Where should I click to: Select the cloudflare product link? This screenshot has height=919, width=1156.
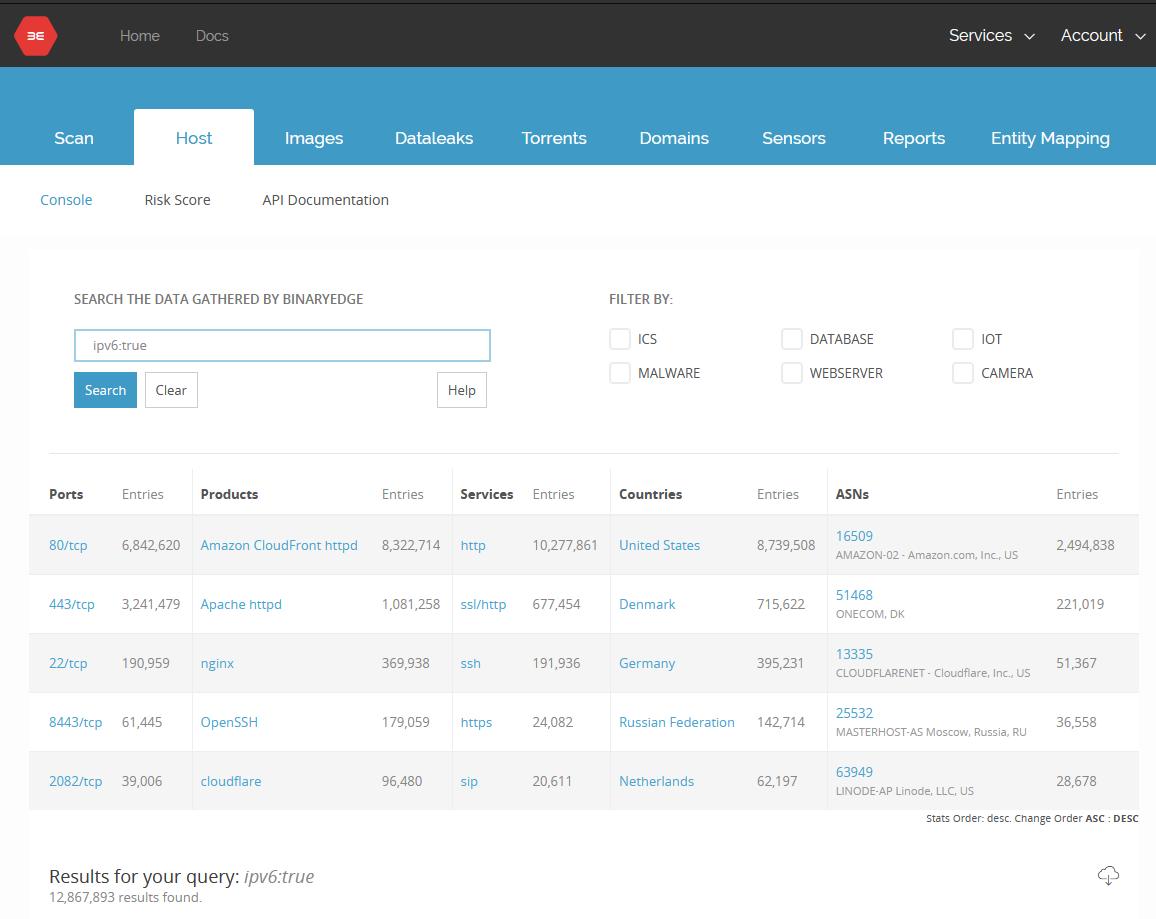[x=231, y=781]
